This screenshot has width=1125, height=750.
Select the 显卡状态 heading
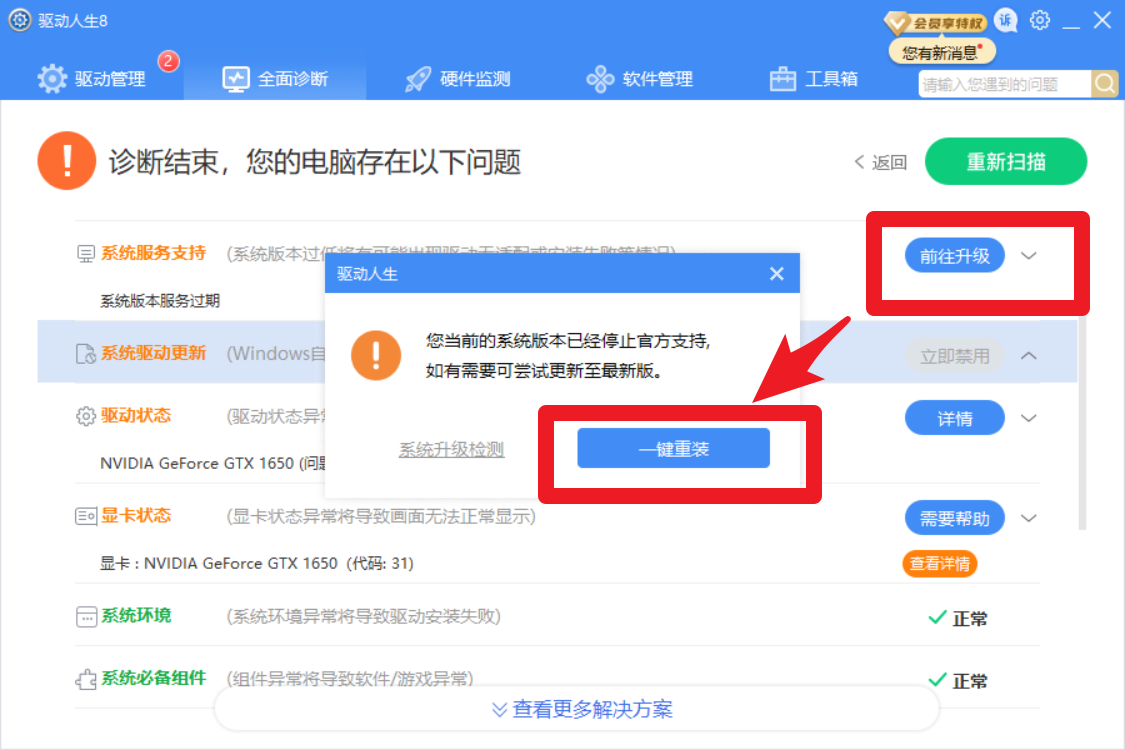[136, 515]
